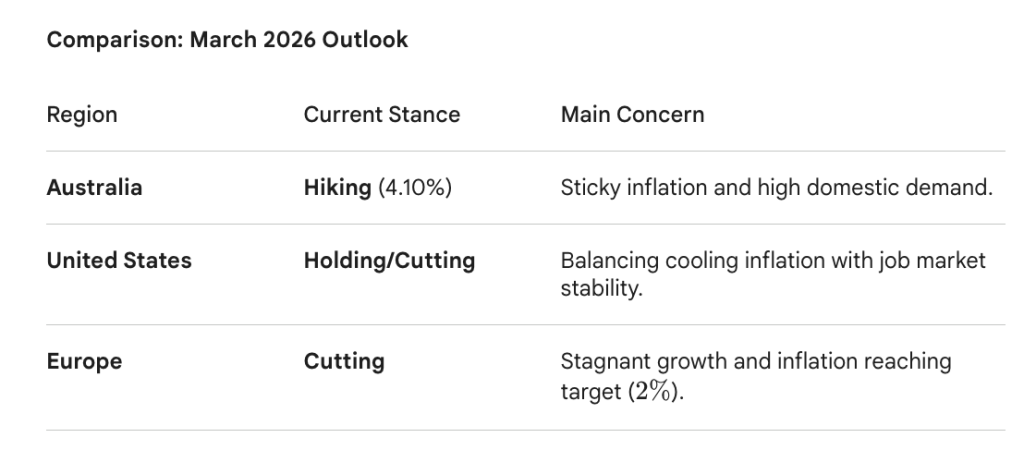Click the 4.10% rate value
Screen dimensions: 1024x462
coord(415,188)
